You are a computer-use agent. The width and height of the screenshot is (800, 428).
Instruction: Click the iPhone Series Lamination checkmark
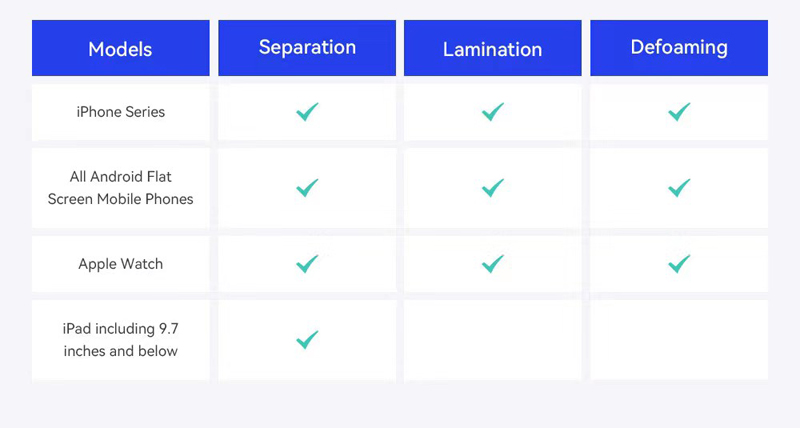pyautogui.click(x=493, y=112)
